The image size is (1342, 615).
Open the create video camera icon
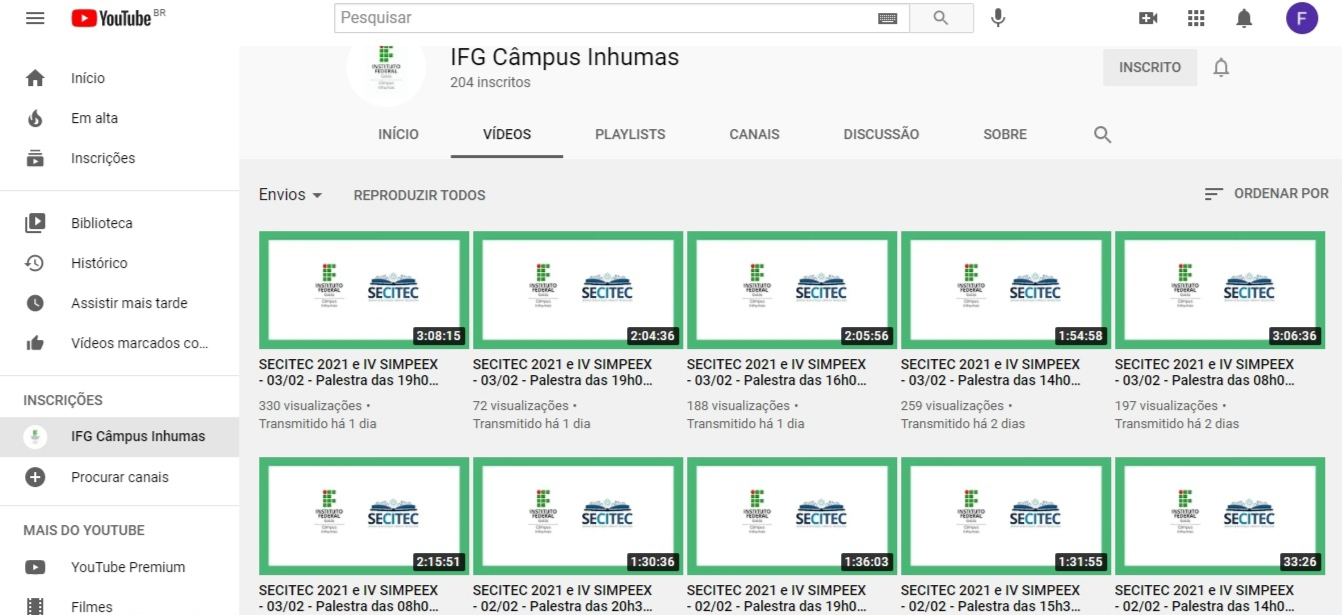[1148, 18]
